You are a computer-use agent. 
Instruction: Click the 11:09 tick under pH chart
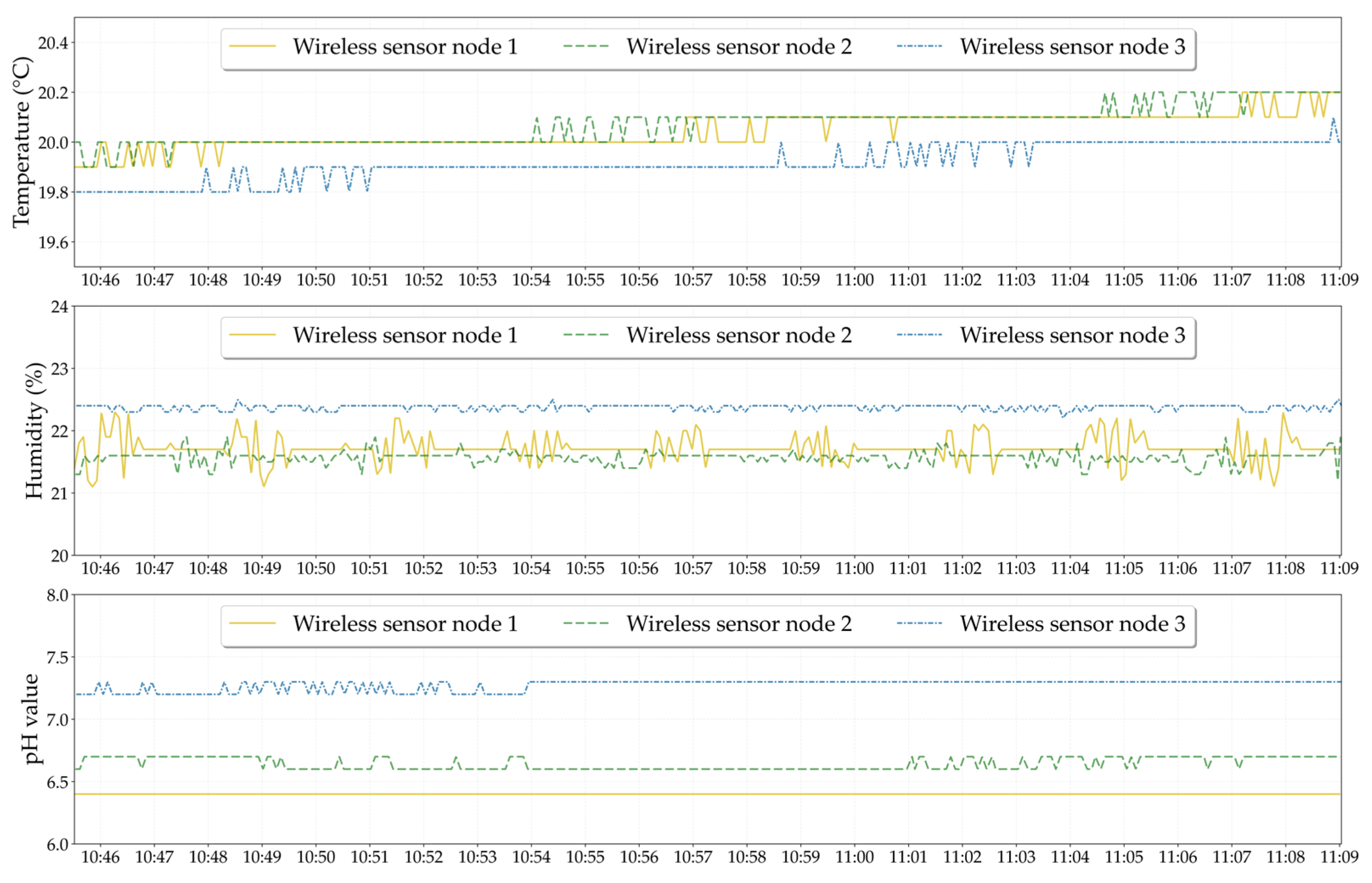pos(1339,857)
